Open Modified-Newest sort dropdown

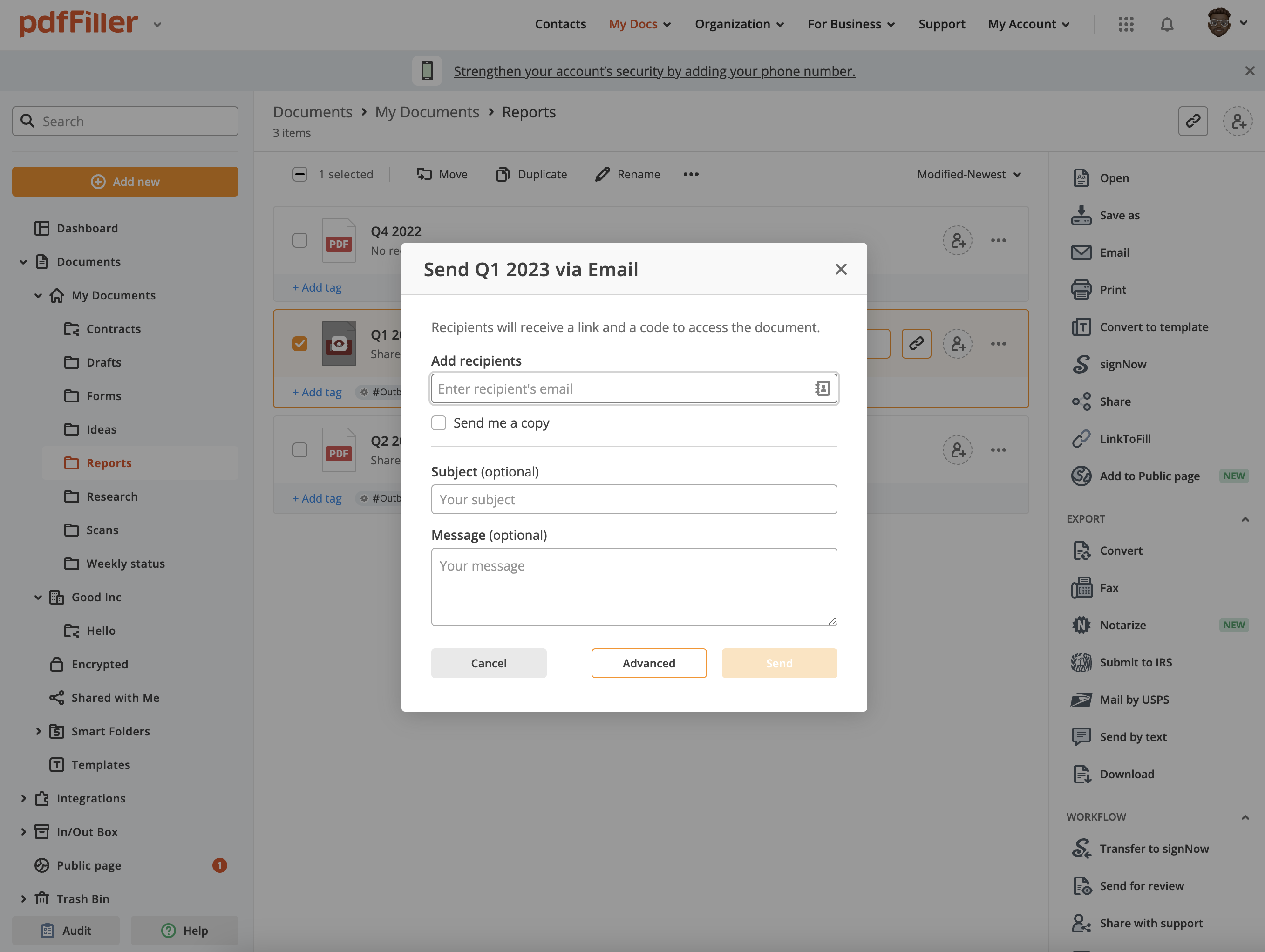pos(969,174)
